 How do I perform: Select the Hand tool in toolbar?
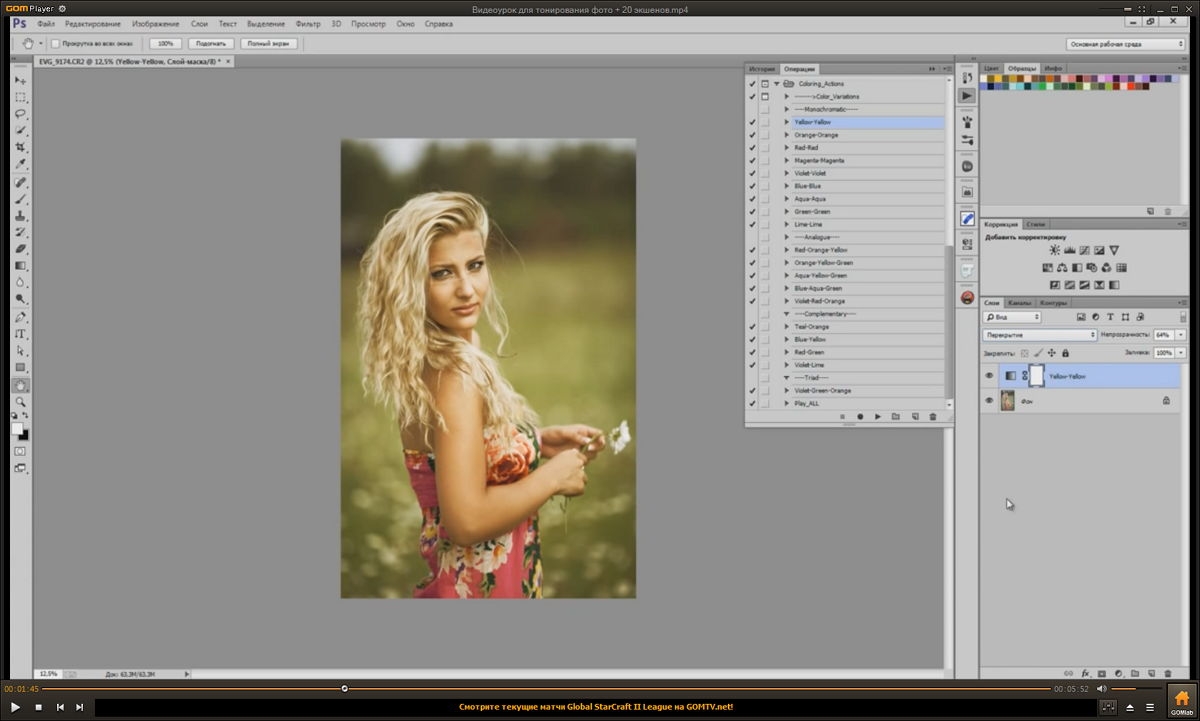point(21,385)
